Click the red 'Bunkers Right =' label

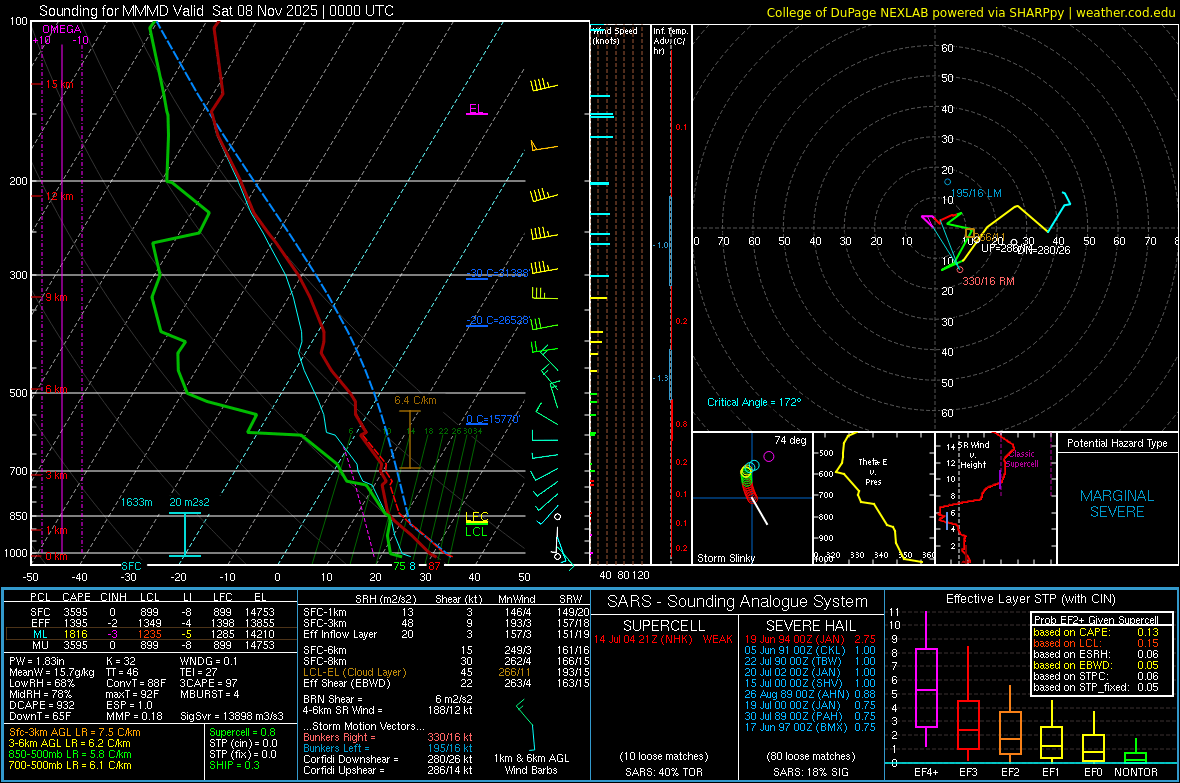(339, 737)
